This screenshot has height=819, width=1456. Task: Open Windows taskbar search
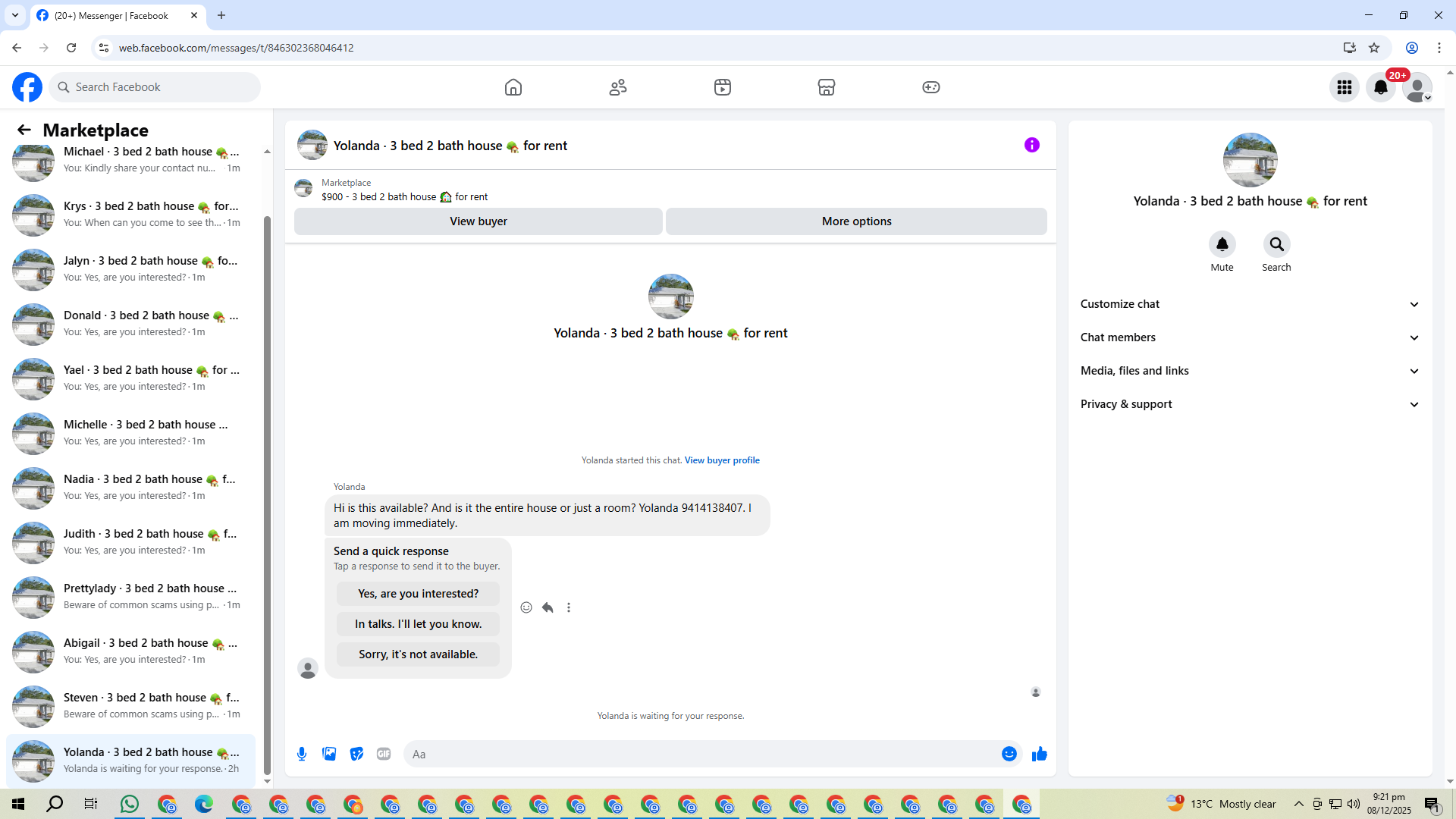(55, 804)
